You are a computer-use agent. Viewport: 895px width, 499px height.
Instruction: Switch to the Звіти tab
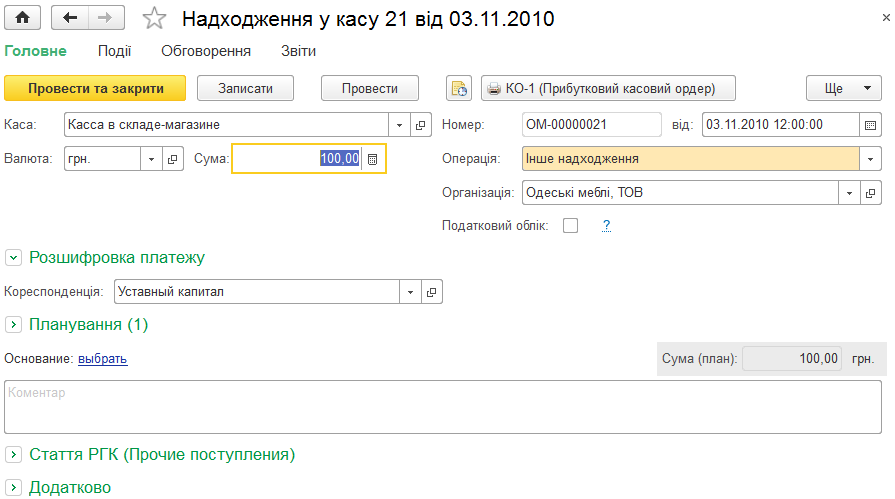pos(299,51)
